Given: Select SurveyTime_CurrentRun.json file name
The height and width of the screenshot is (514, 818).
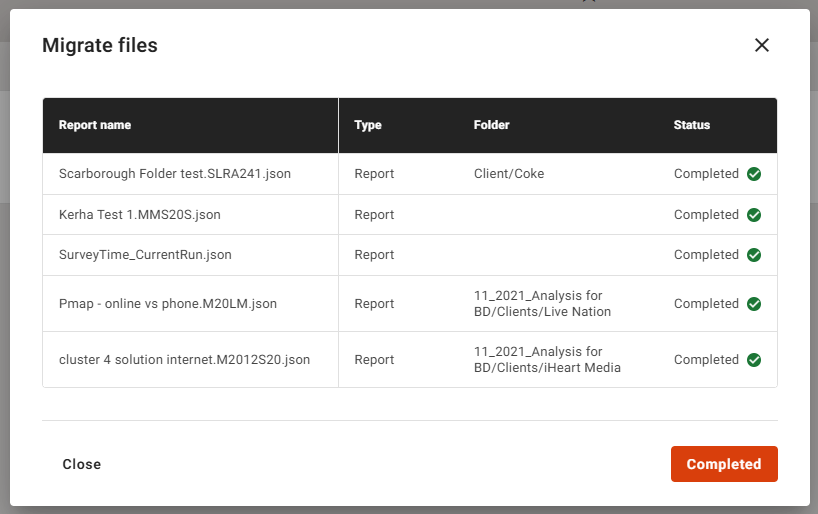Looking at the screenshot, I should tap(145, 255).
